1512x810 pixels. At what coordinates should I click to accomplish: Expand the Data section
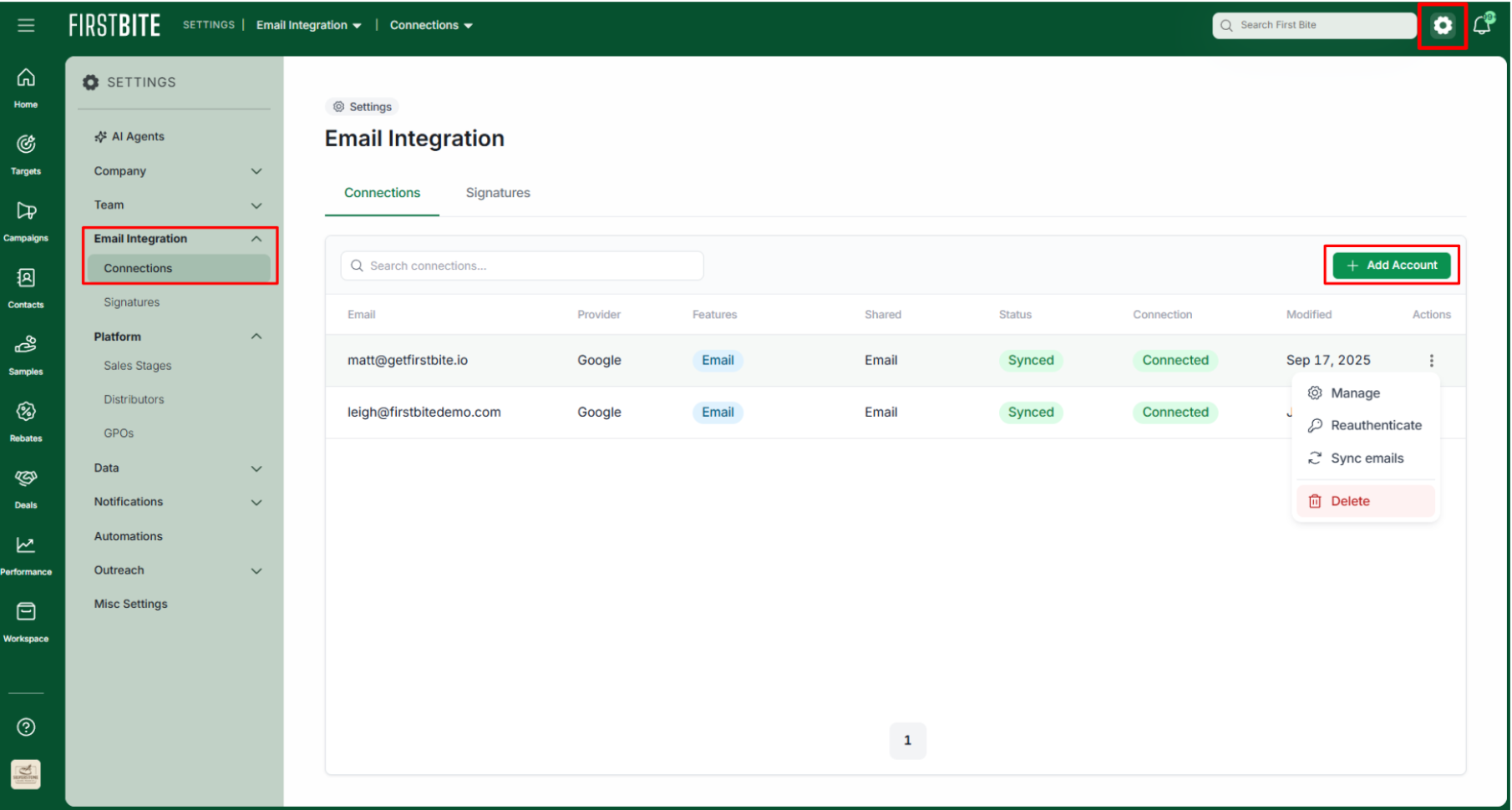pos(178,468)
